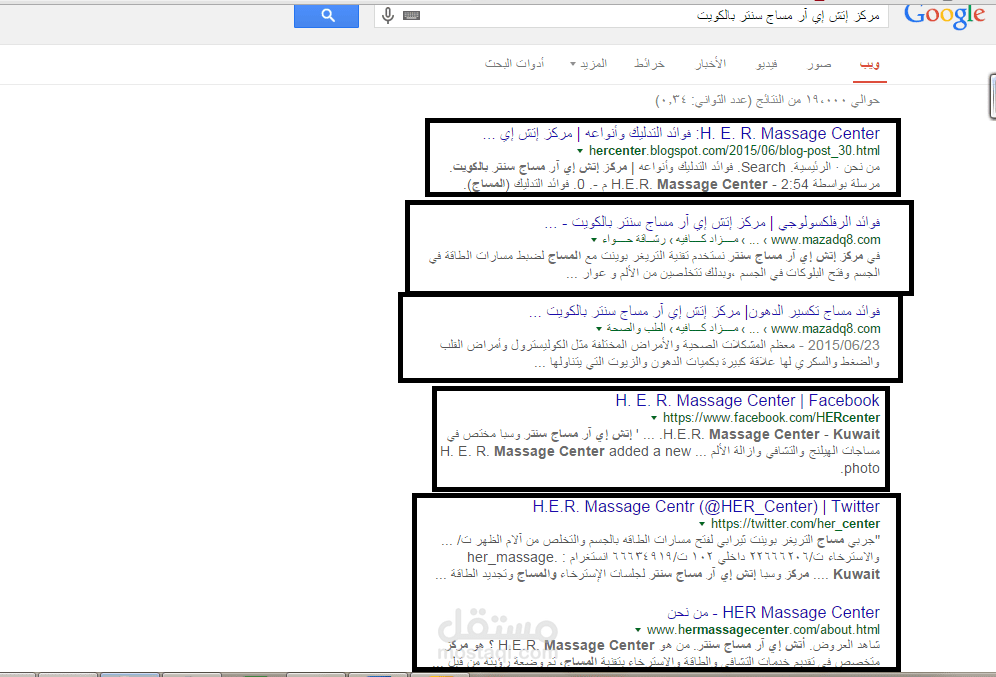Click the hercenter.blogspot.com green URL text
This screenshot has height=677, width=996.
pos(734,151)
